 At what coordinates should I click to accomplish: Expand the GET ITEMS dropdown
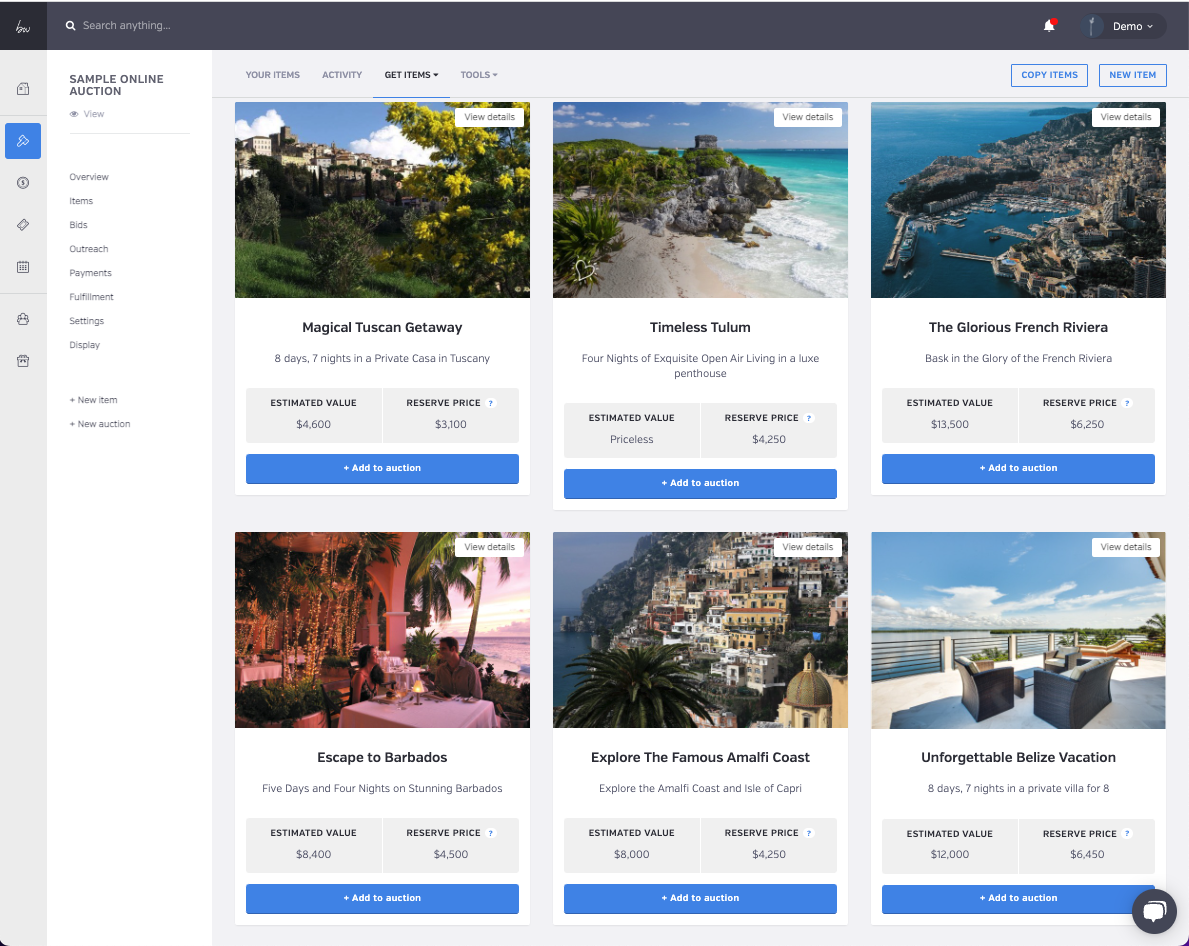click(411, 74)
